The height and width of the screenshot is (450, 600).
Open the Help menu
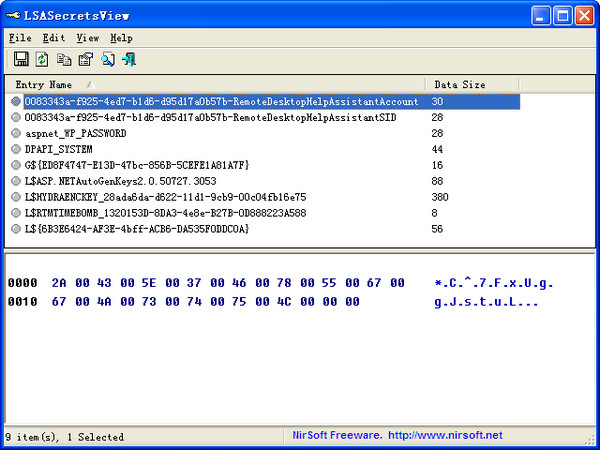point(121,38)
